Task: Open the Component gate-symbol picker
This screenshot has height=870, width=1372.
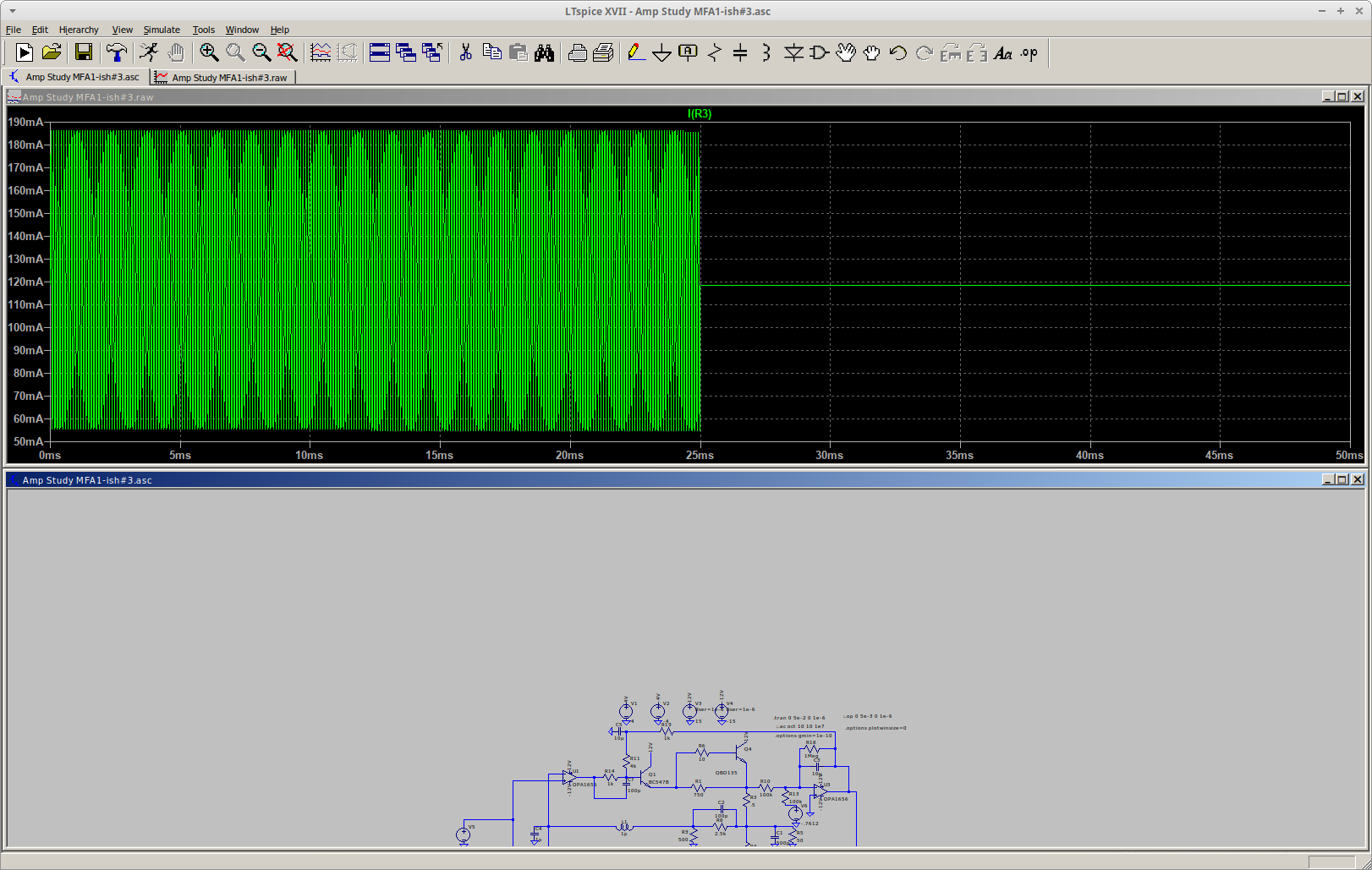Action: [x=819, y=52]
